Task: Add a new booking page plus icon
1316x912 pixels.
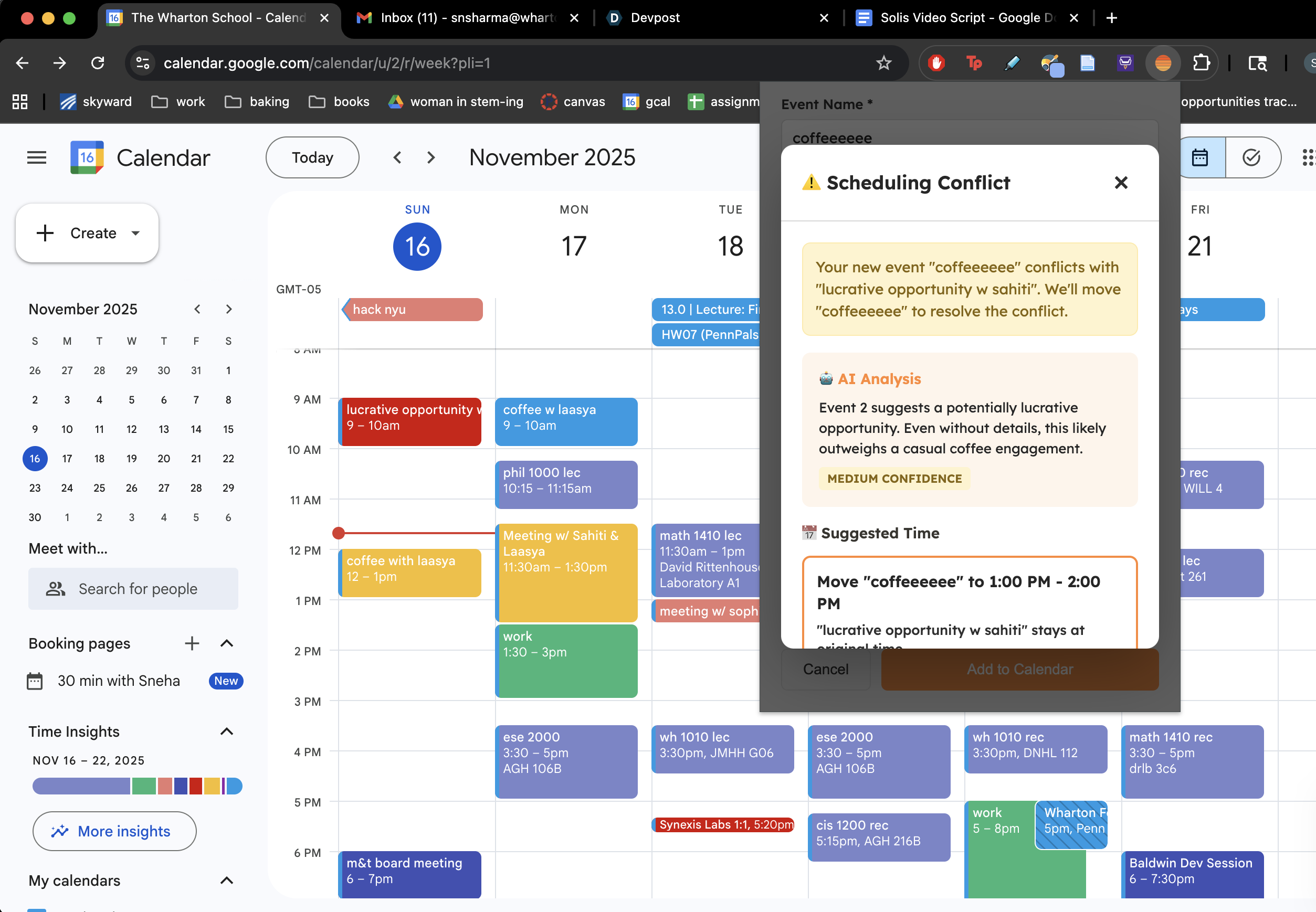Action: (x=192, y=643)
